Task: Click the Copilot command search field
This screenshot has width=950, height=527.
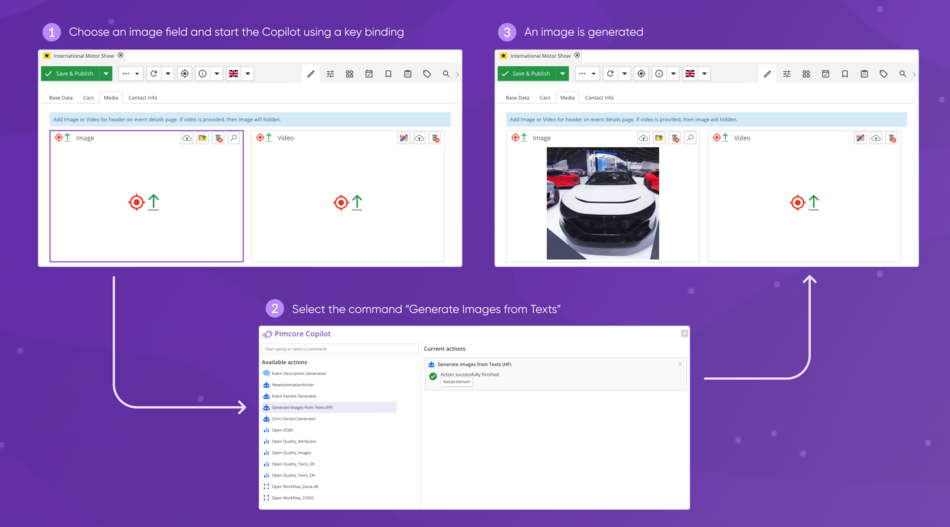Action: point(339,349)
